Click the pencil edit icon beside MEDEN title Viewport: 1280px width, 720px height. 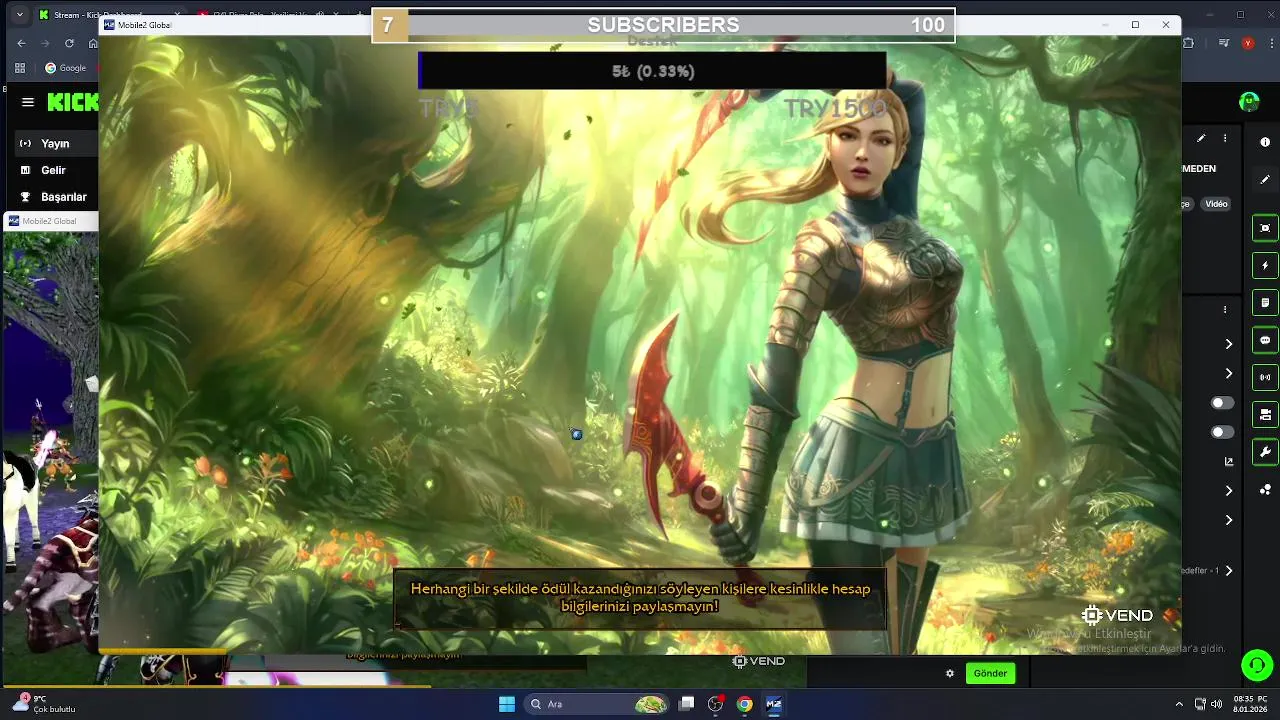coord(1201,138)
